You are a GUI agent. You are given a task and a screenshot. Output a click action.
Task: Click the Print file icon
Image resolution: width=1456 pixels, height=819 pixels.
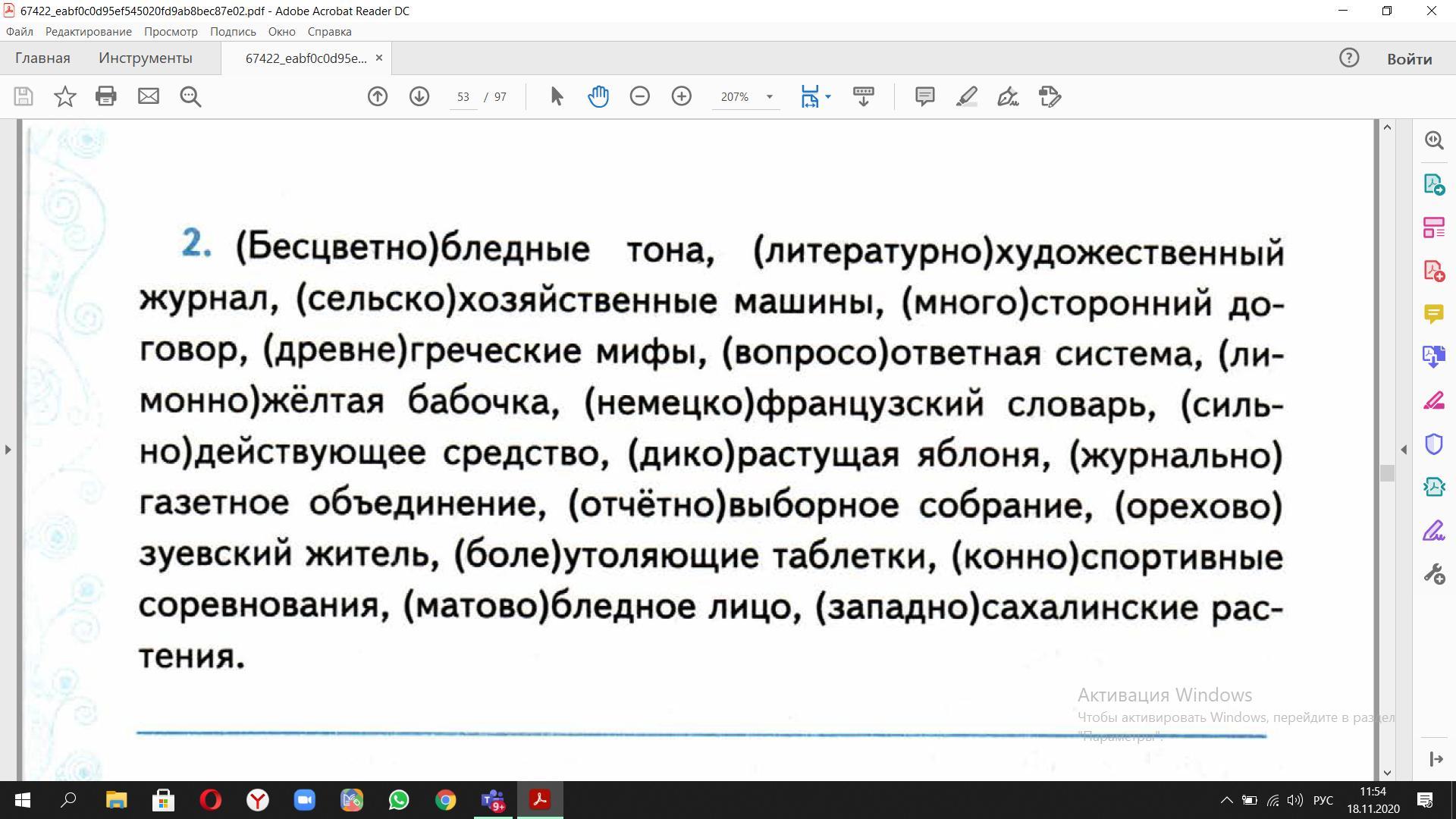pyautogui.click(x=106, y=96)
